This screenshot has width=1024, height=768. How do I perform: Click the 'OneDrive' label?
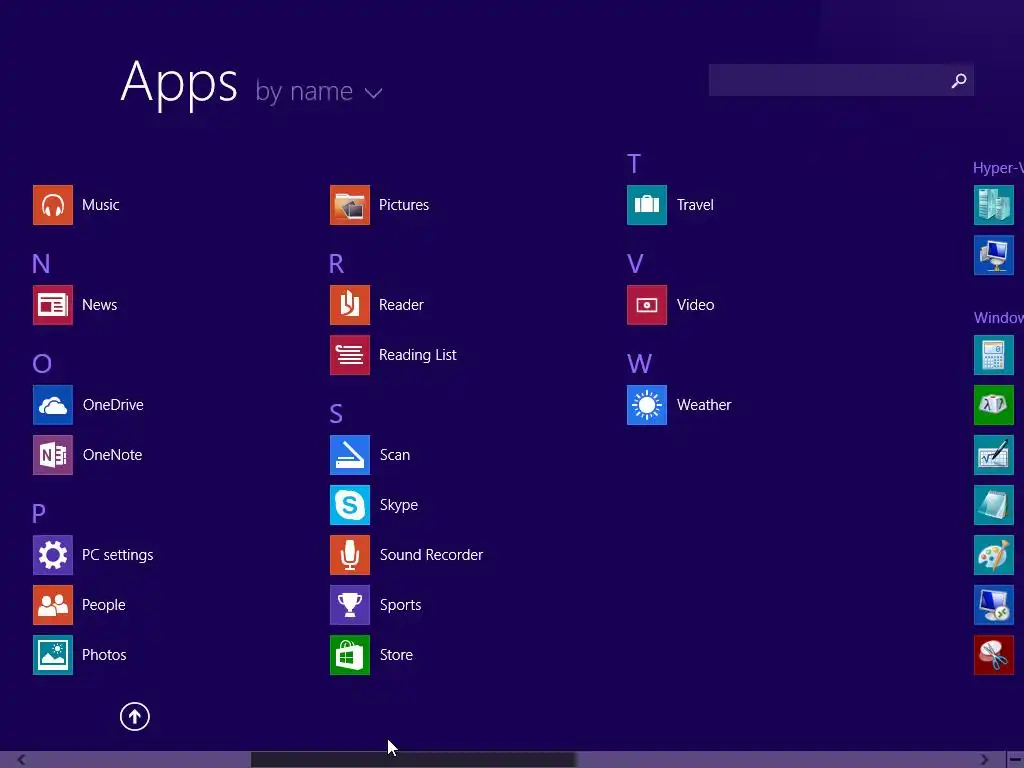coord(113,405)
